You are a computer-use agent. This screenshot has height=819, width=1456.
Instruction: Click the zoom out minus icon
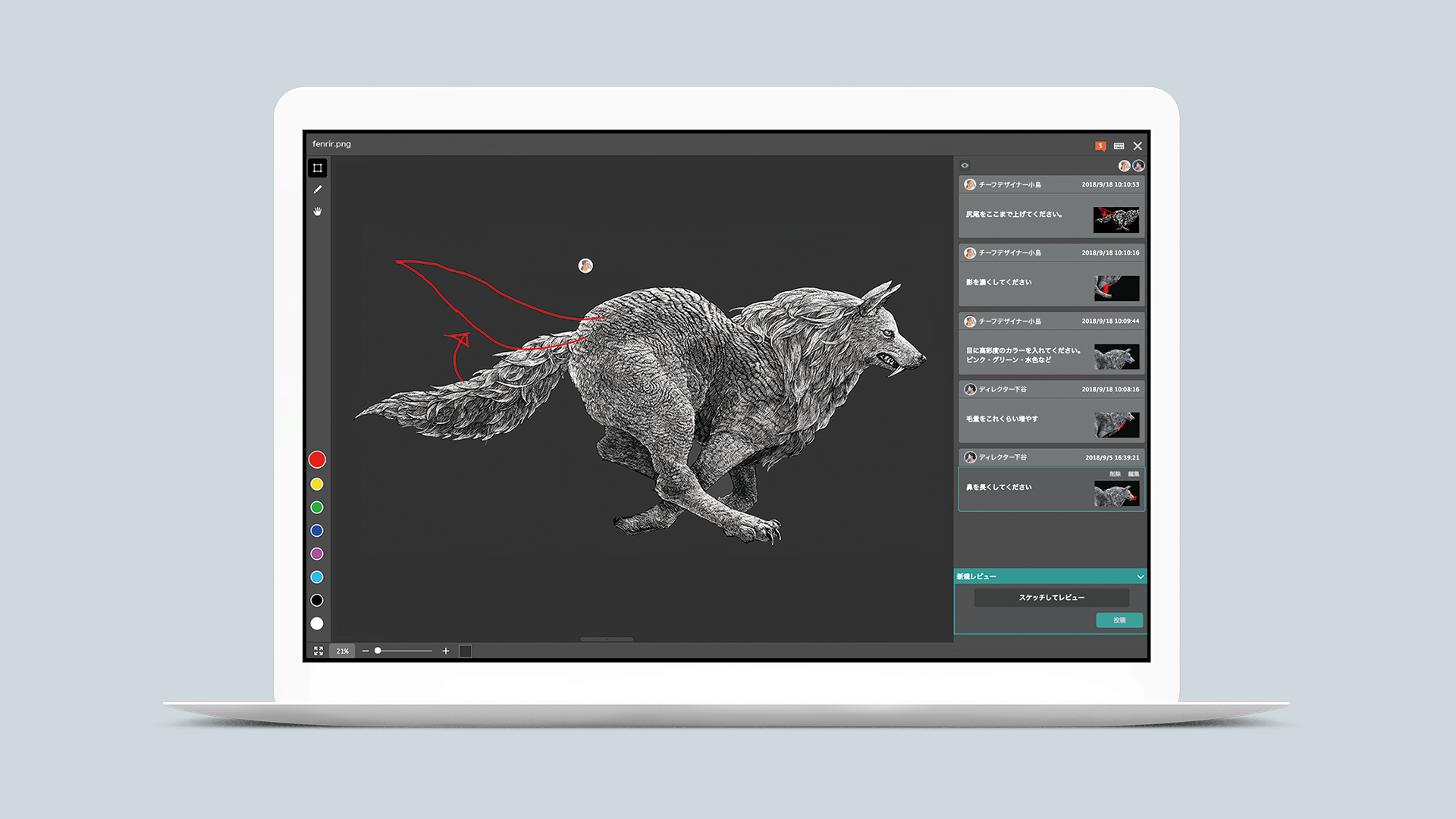tap(366, 651)
